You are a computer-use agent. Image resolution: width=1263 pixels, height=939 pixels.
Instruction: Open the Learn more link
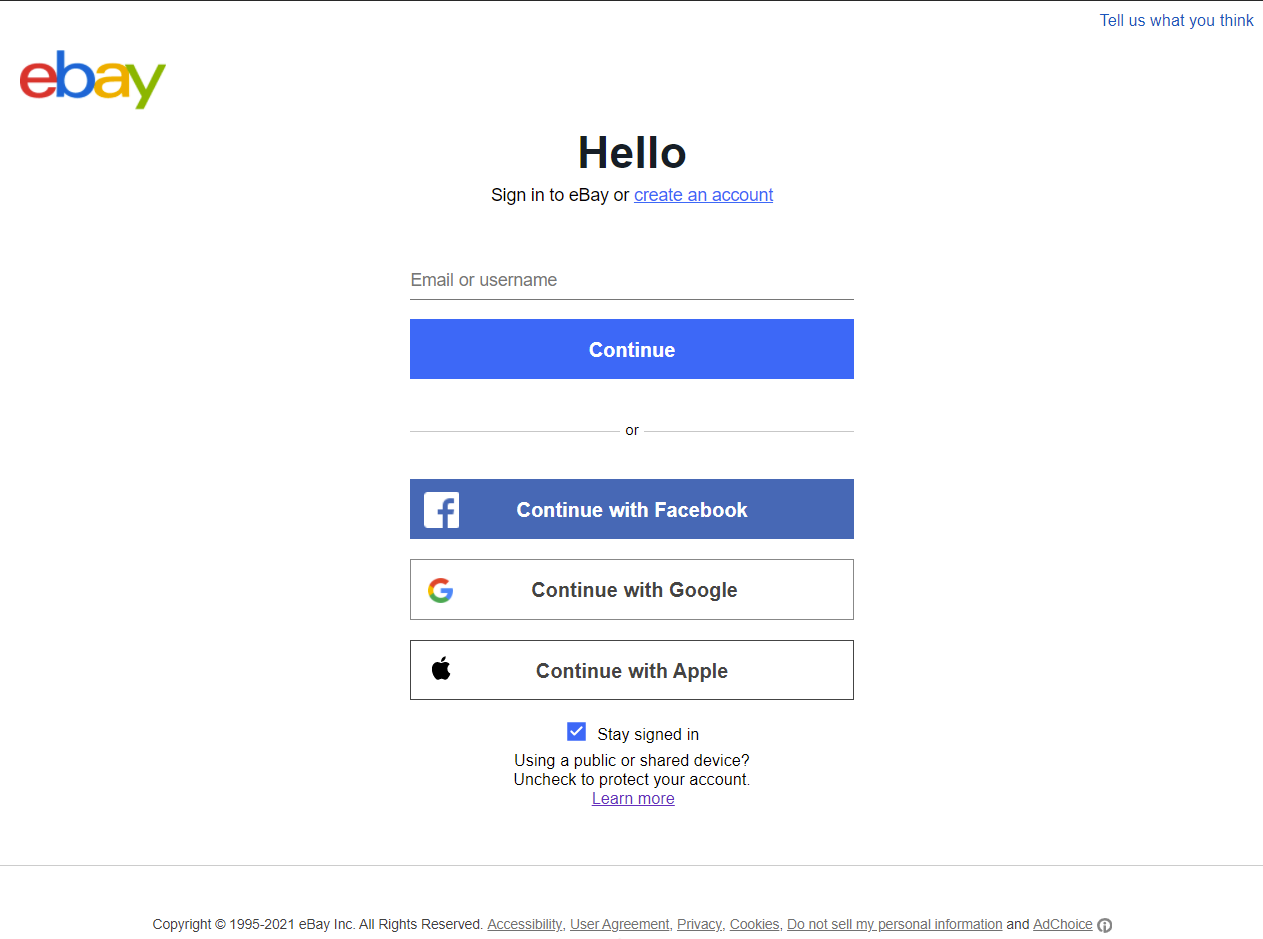[x=633, y=798]
